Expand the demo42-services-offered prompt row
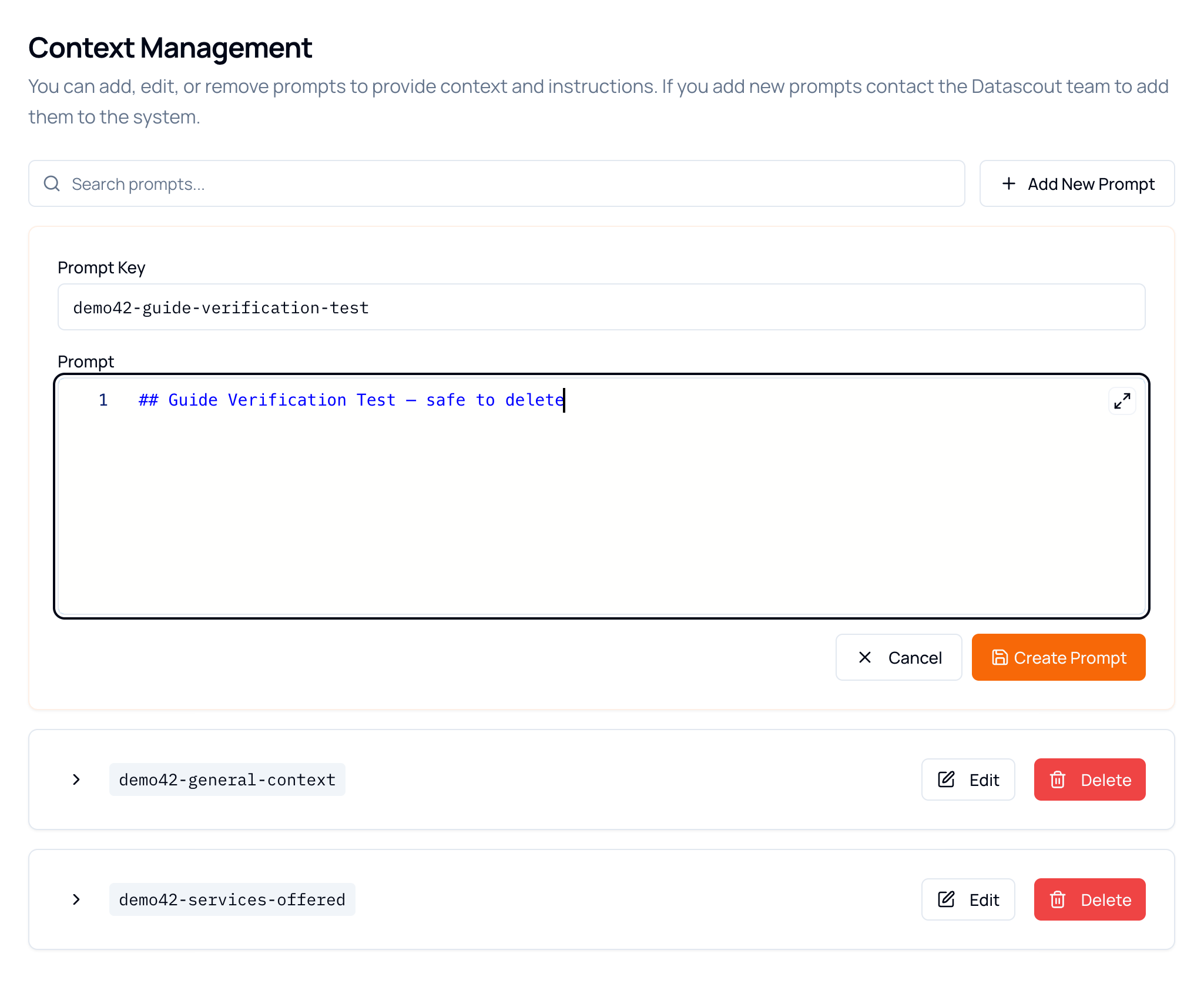Viewport: 1204px width, 997px height. [x=76, y=899]
